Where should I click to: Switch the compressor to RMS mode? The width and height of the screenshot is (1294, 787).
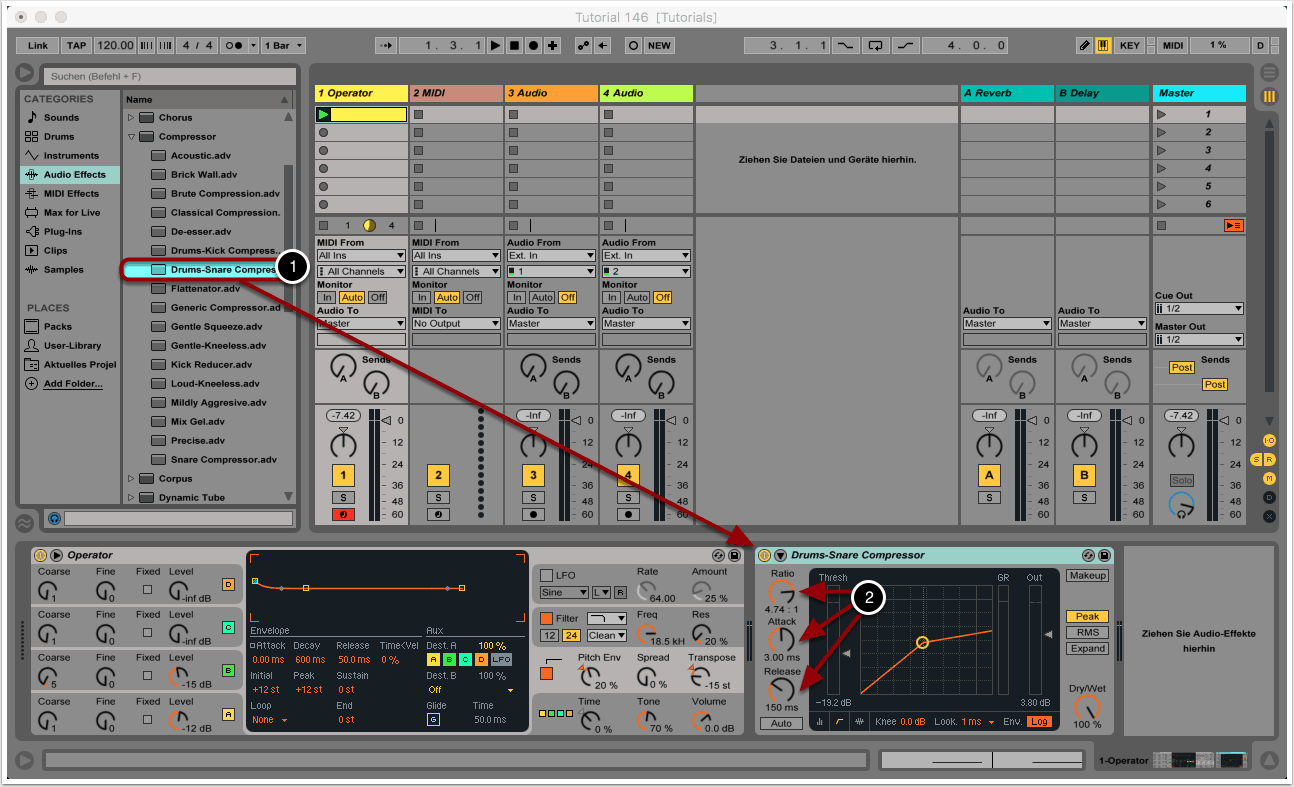click(1087, 632)
